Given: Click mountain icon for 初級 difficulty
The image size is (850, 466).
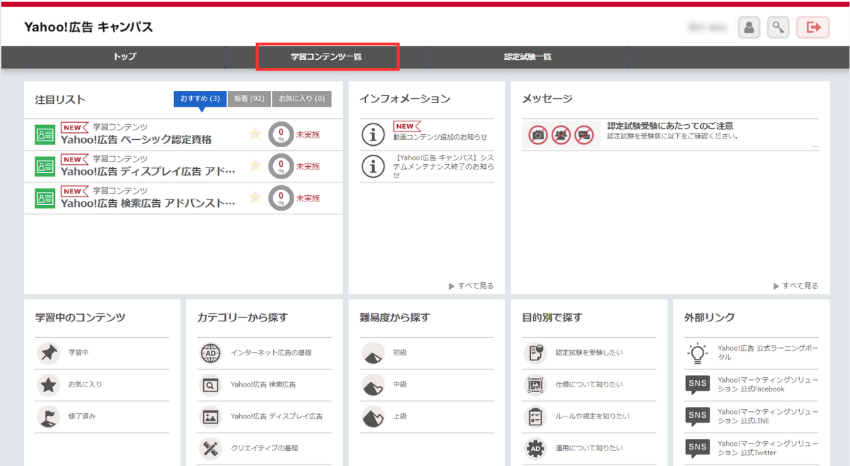Looking at the screenshot, I should pos(373,353).
